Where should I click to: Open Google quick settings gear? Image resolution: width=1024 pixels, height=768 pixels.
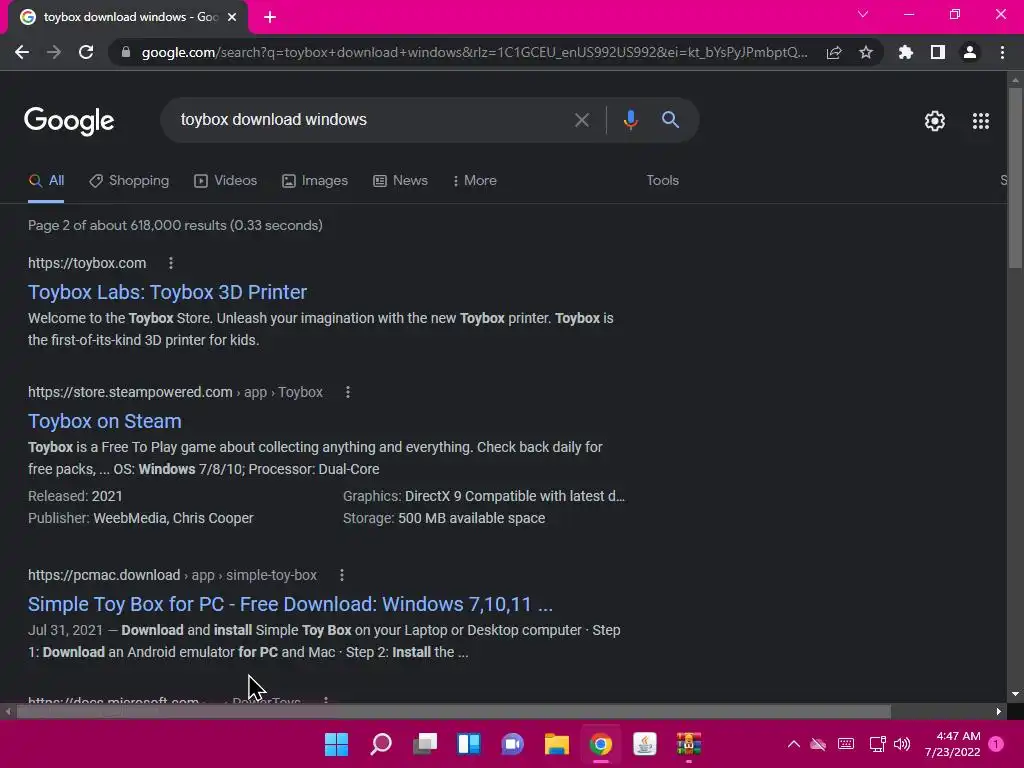935,121
